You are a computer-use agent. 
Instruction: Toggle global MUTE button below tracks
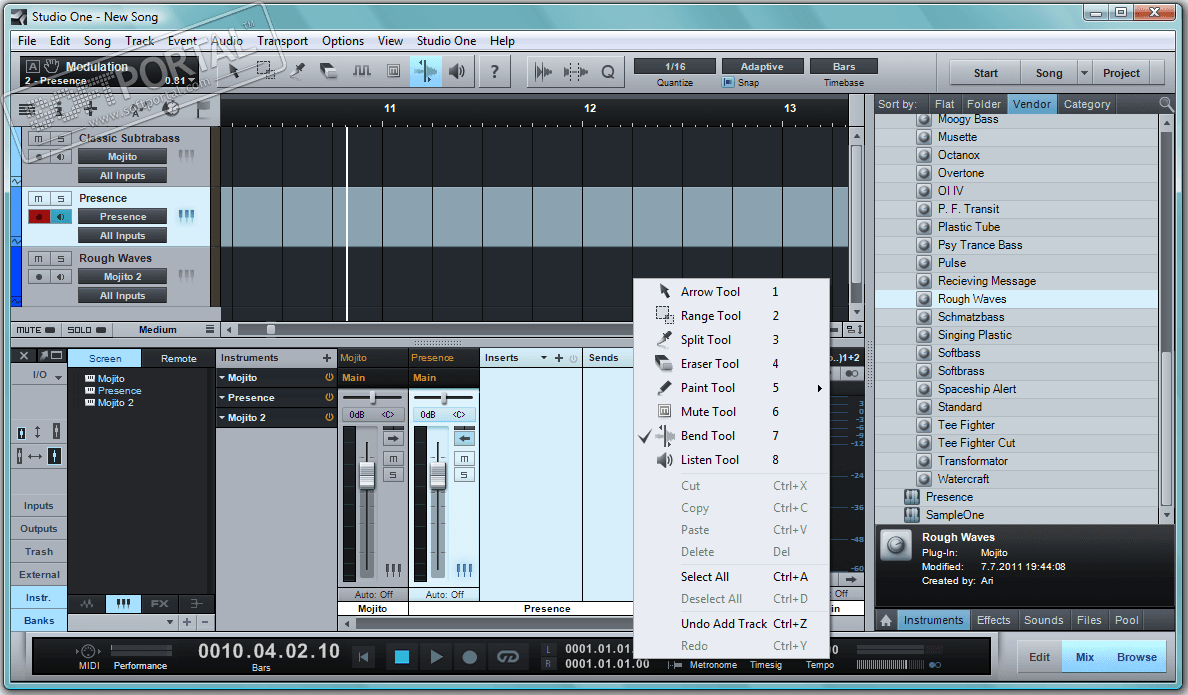coord(36,330)
